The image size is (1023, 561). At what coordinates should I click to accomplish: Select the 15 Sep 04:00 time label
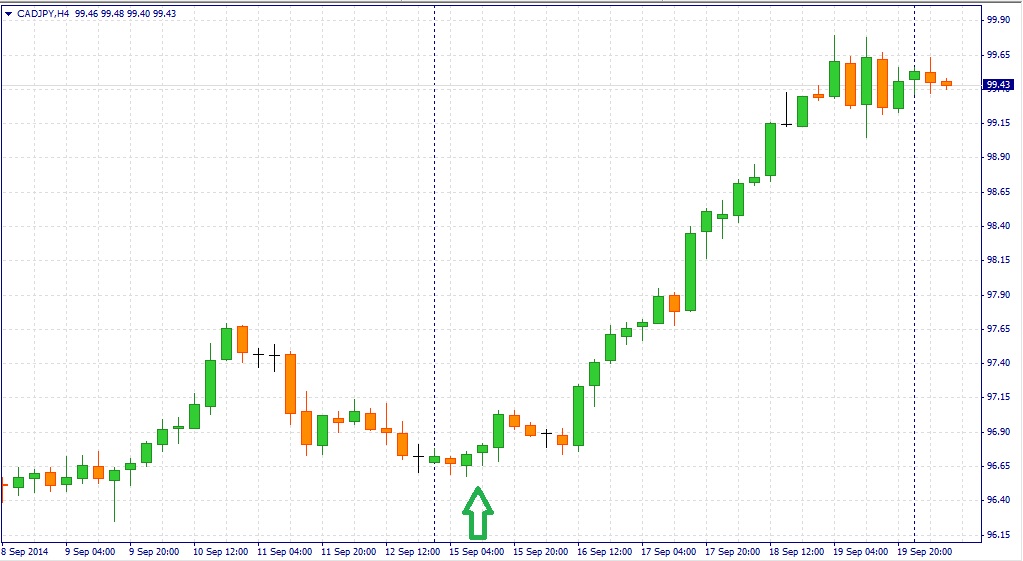pyautogui.click(x=476, y=551)
